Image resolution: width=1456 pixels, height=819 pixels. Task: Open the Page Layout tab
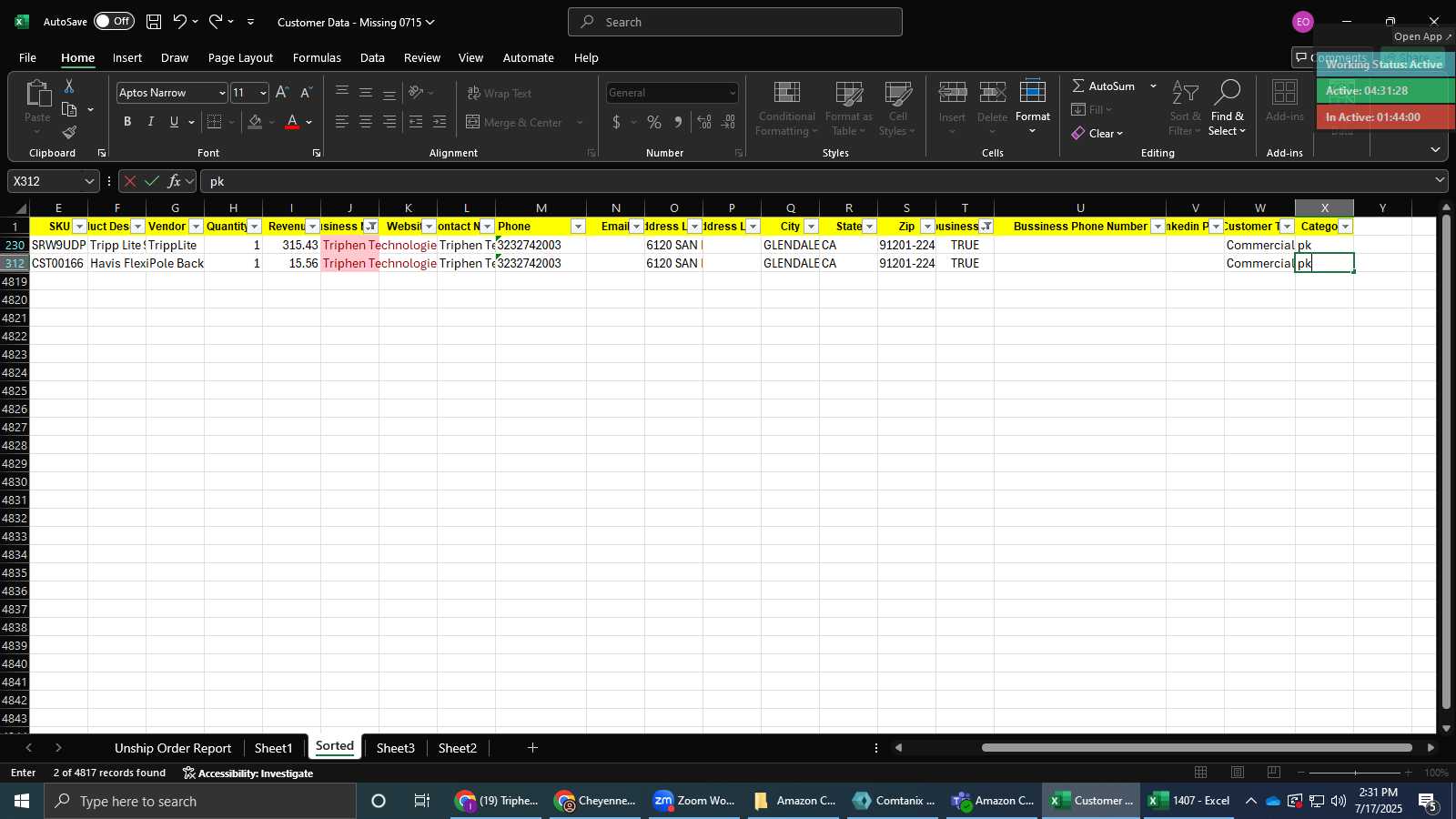point(240,57)
